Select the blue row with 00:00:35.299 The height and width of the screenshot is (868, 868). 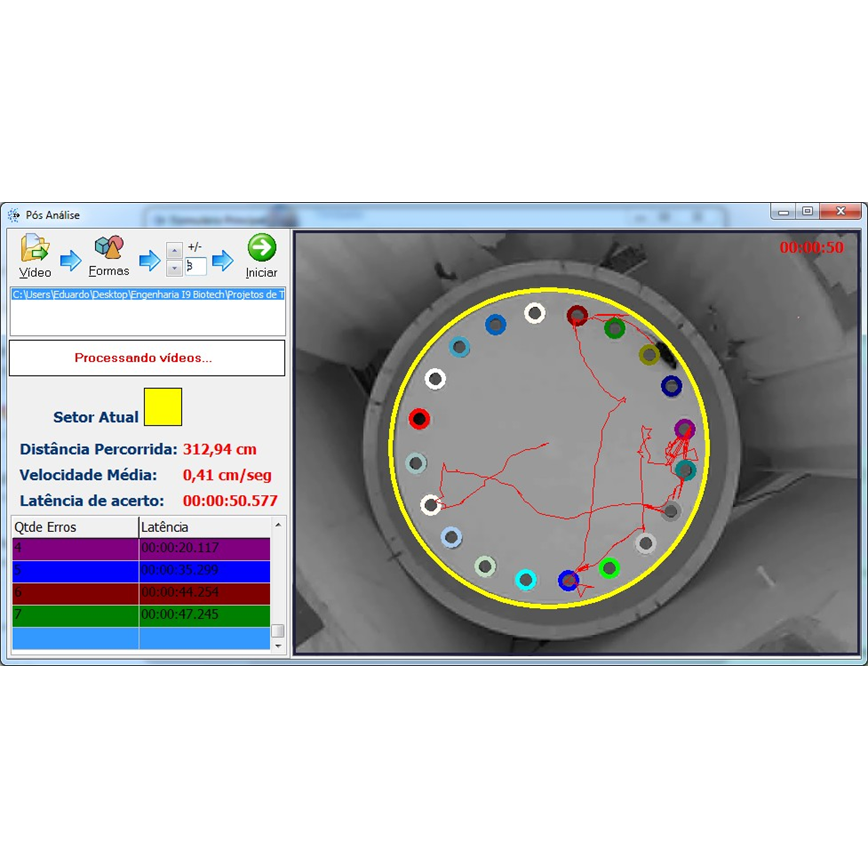click(140, 570)
